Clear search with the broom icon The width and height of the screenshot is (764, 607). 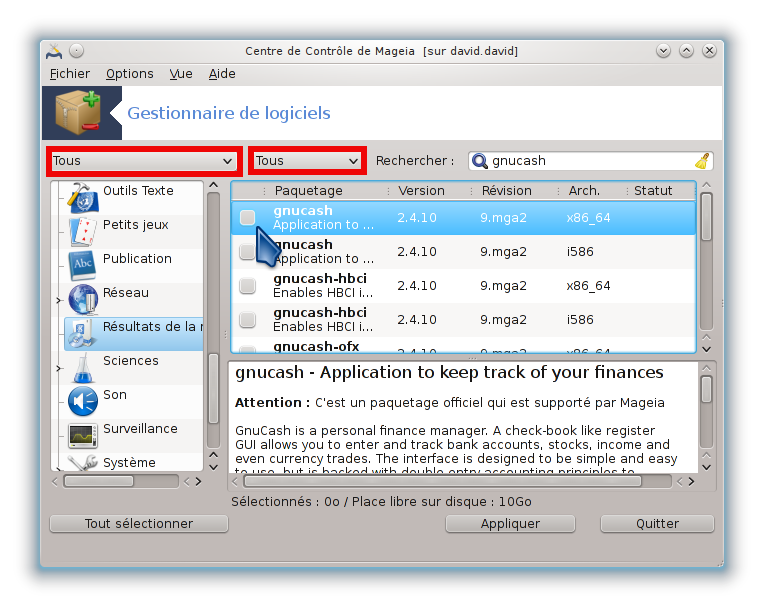pyautogui.click(x=702, y=161)
